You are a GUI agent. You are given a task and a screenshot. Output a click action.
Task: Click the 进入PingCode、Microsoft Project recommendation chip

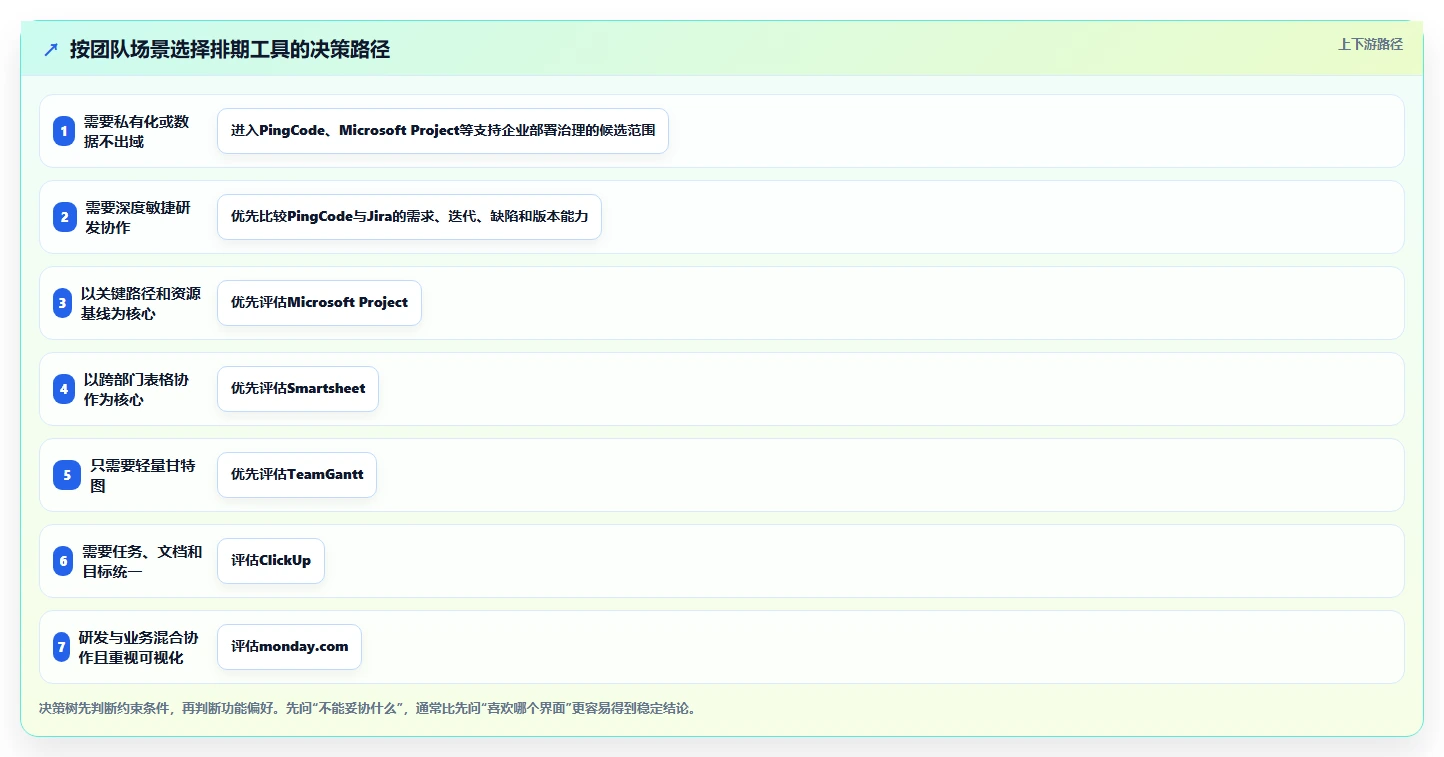pyautogui.click(x=443, y=131)
